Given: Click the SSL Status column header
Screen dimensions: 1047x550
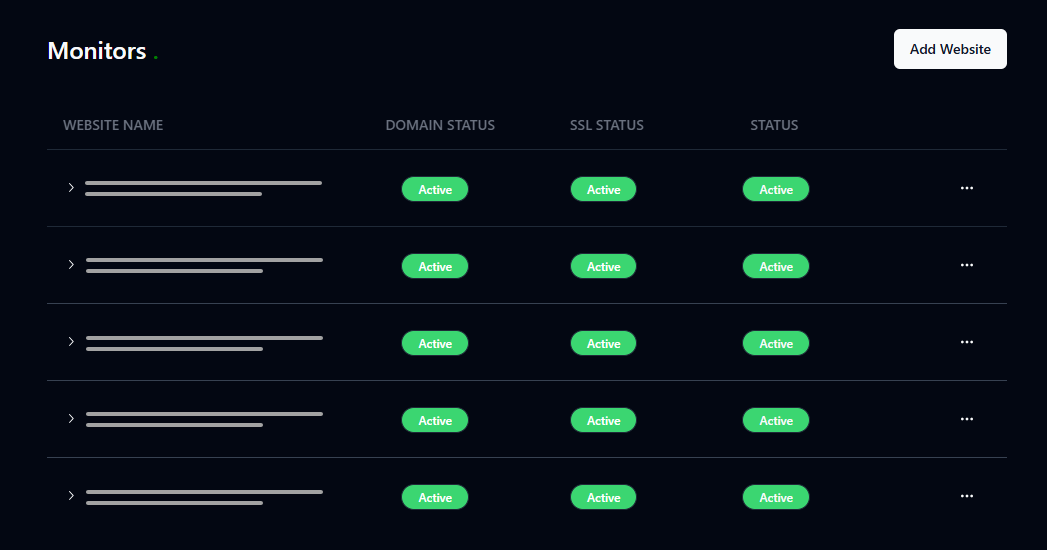Looking at the screenshot, I should [606, 125].
